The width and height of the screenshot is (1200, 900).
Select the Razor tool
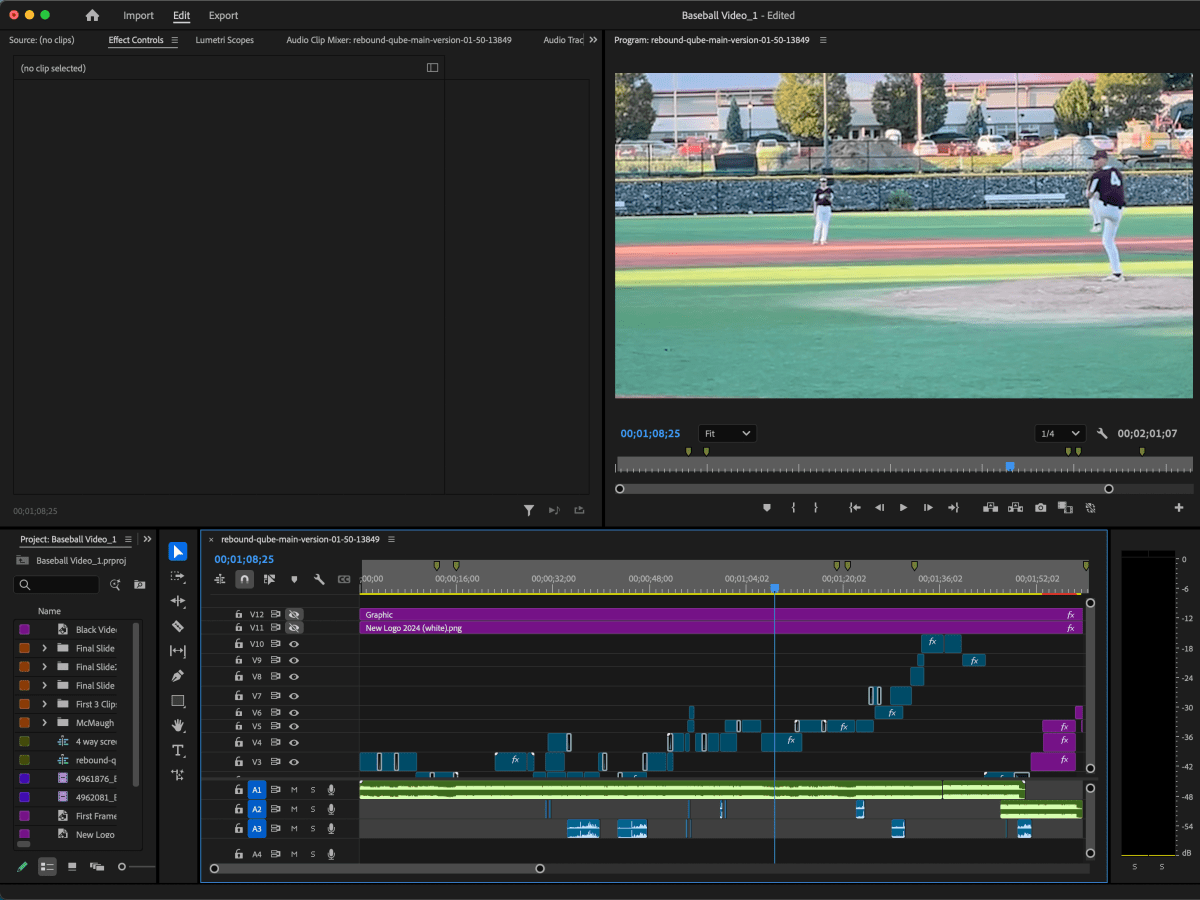tap(178, 627)
